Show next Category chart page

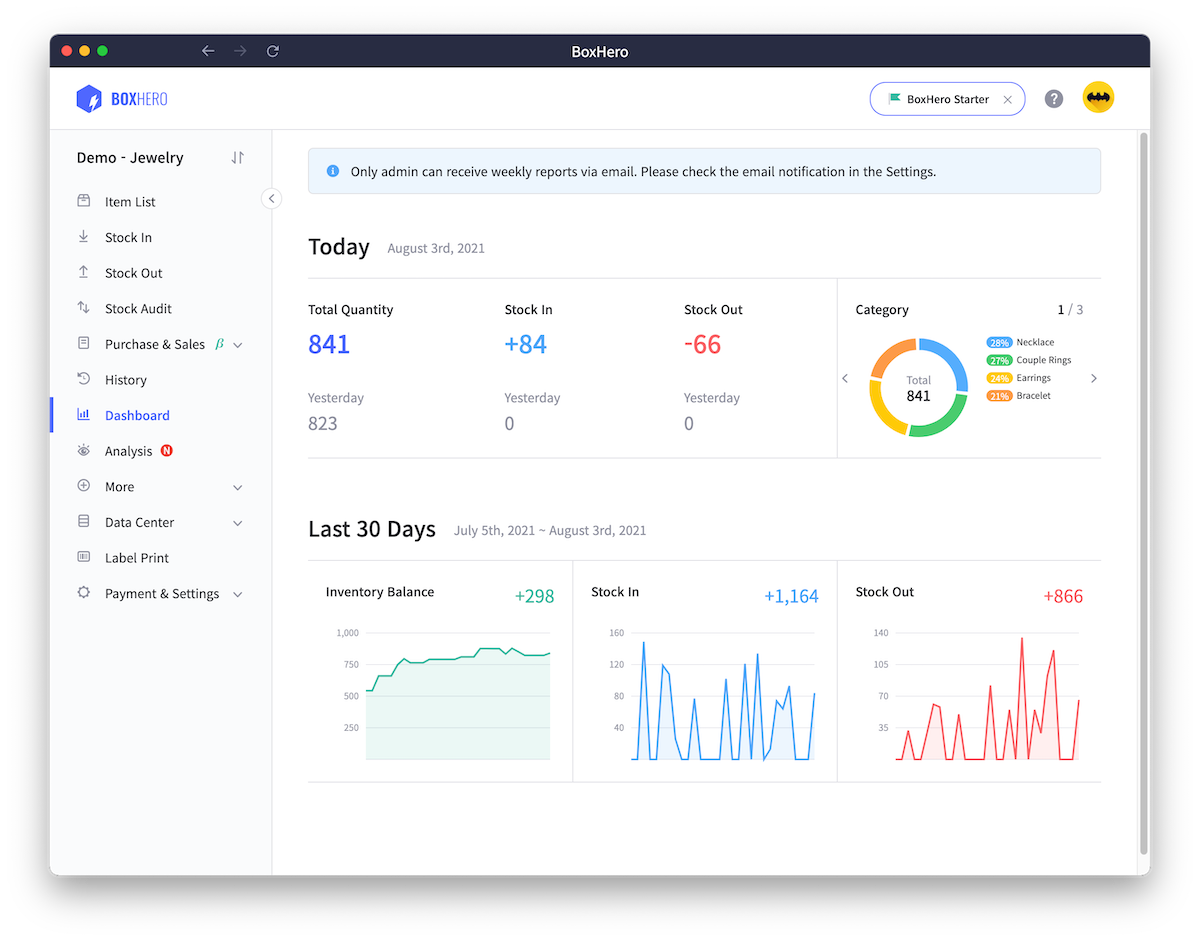[1093, 378]
